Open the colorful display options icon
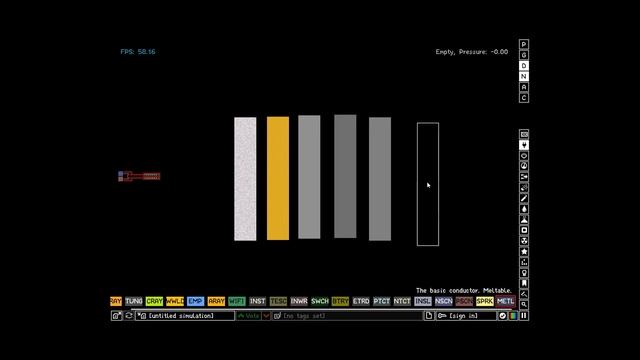The image size is (640, 360). pyautogui.click(x=513, y=316)
